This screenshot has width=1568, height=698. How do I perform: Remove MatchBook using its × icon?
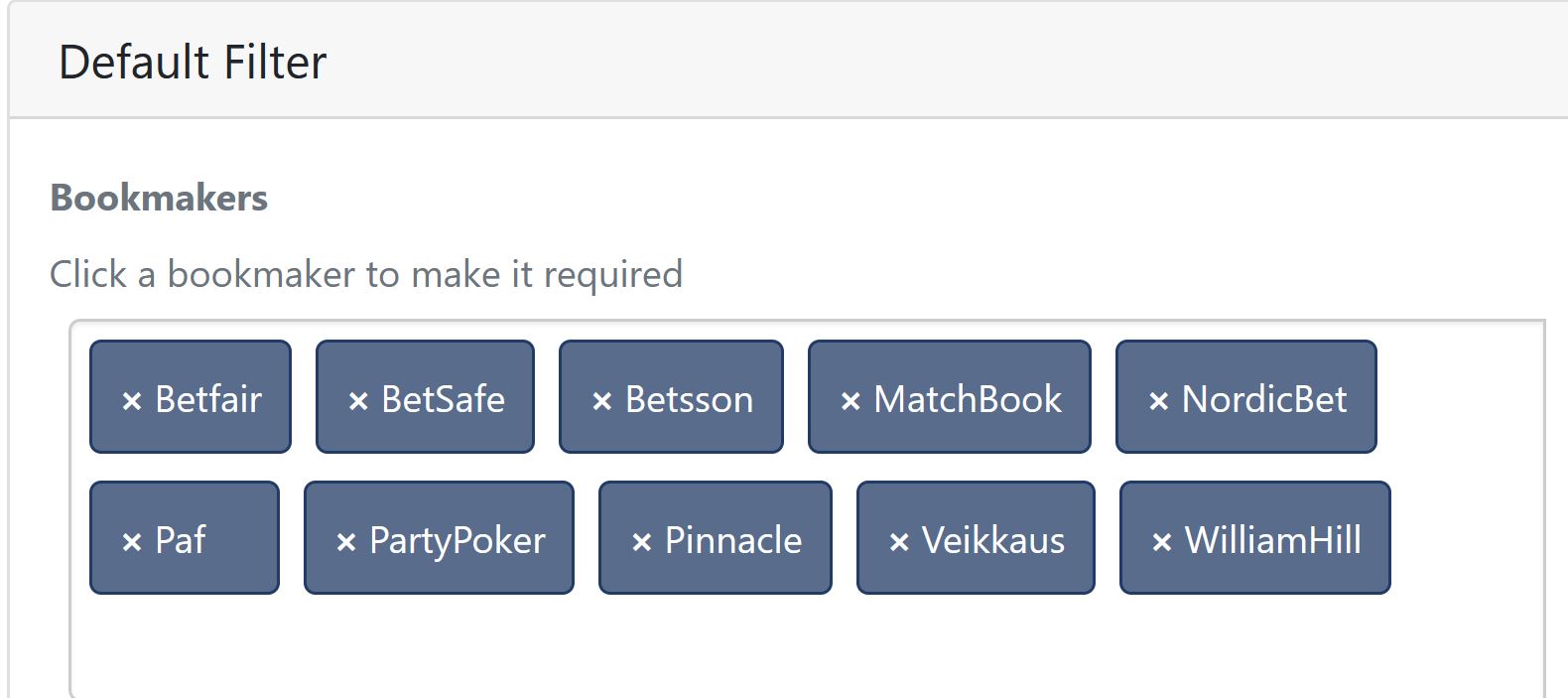point(850,401)
